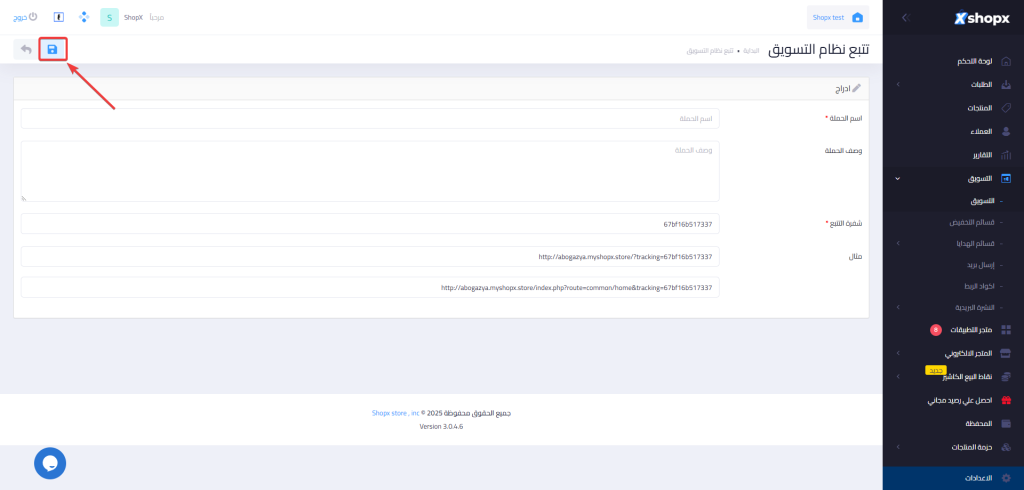Click the ShopX avatar with letter S
This screenshot has height=490, width=1024.
(109, 18)
